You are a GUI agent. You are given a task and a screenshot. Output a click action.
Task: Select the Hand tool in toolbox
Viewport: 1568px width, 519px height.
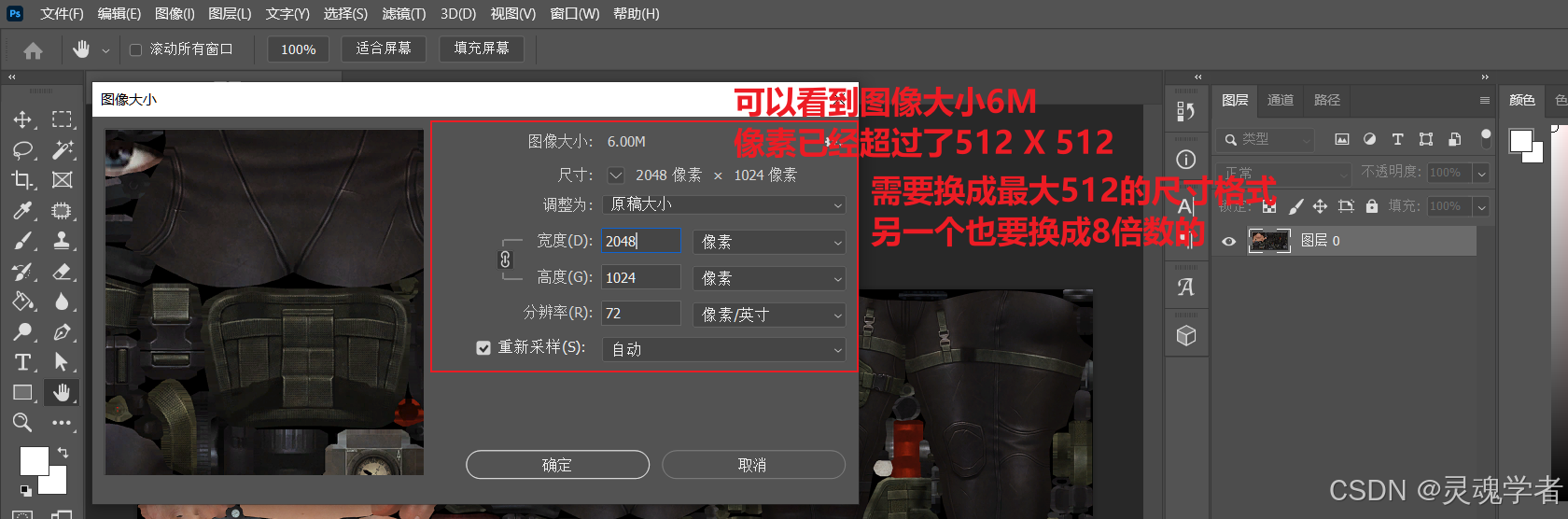click(62, 393)
